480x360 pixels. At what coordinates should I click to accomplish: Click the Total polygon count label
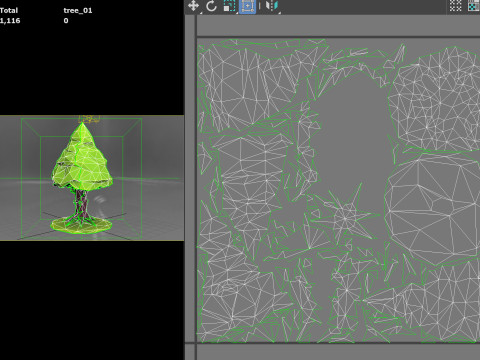coord(9,10)
